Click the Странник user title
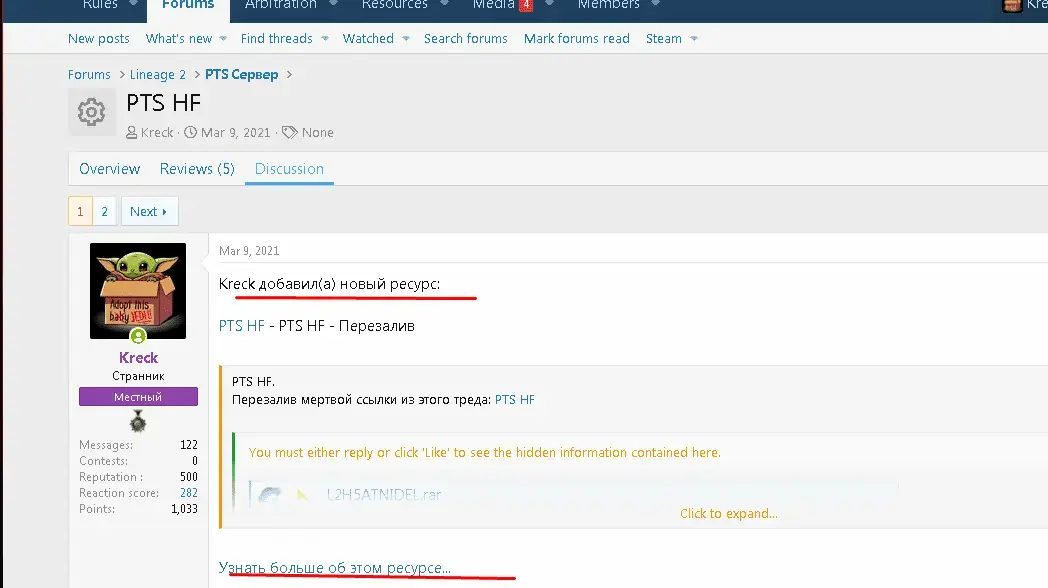 138,376
